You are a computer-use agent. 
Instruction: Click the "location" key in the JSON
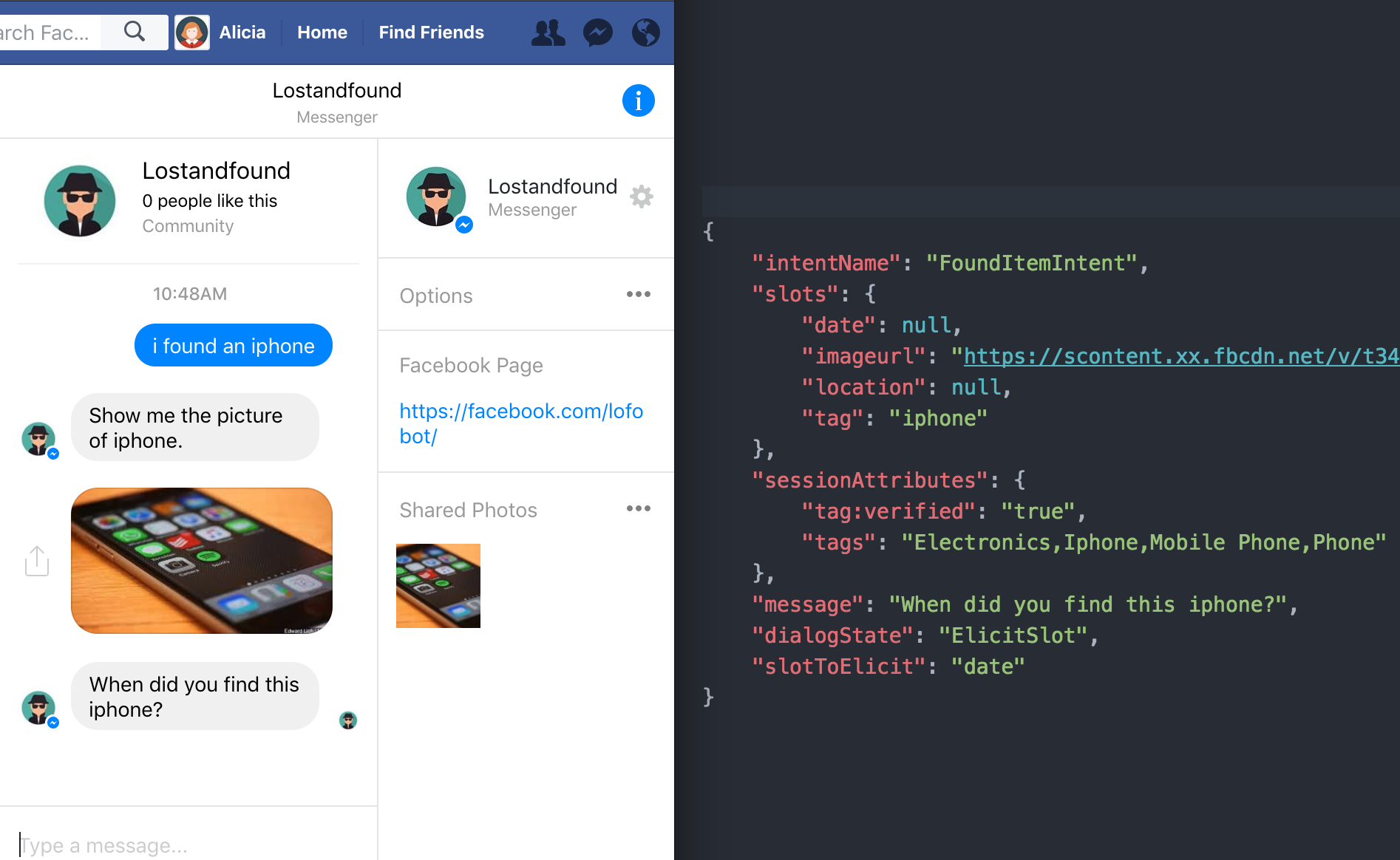point(864,387)
